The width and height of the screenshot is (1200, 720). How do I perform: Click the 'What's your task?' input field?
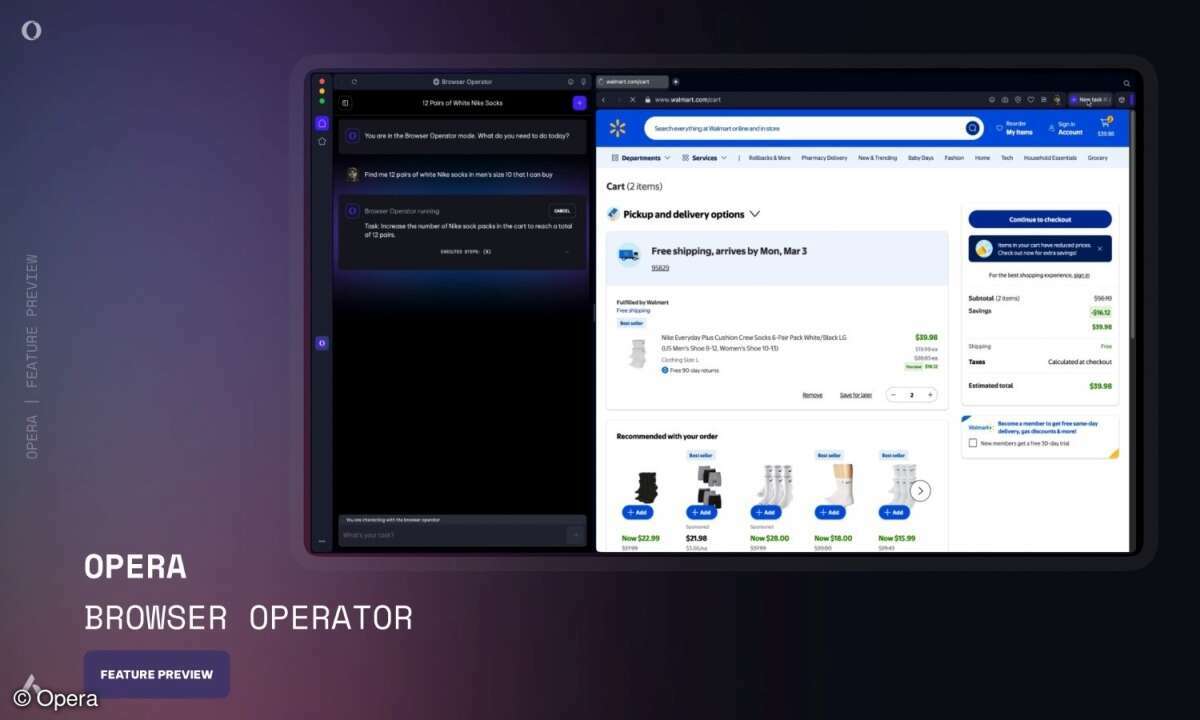click(x=452, y=535)
